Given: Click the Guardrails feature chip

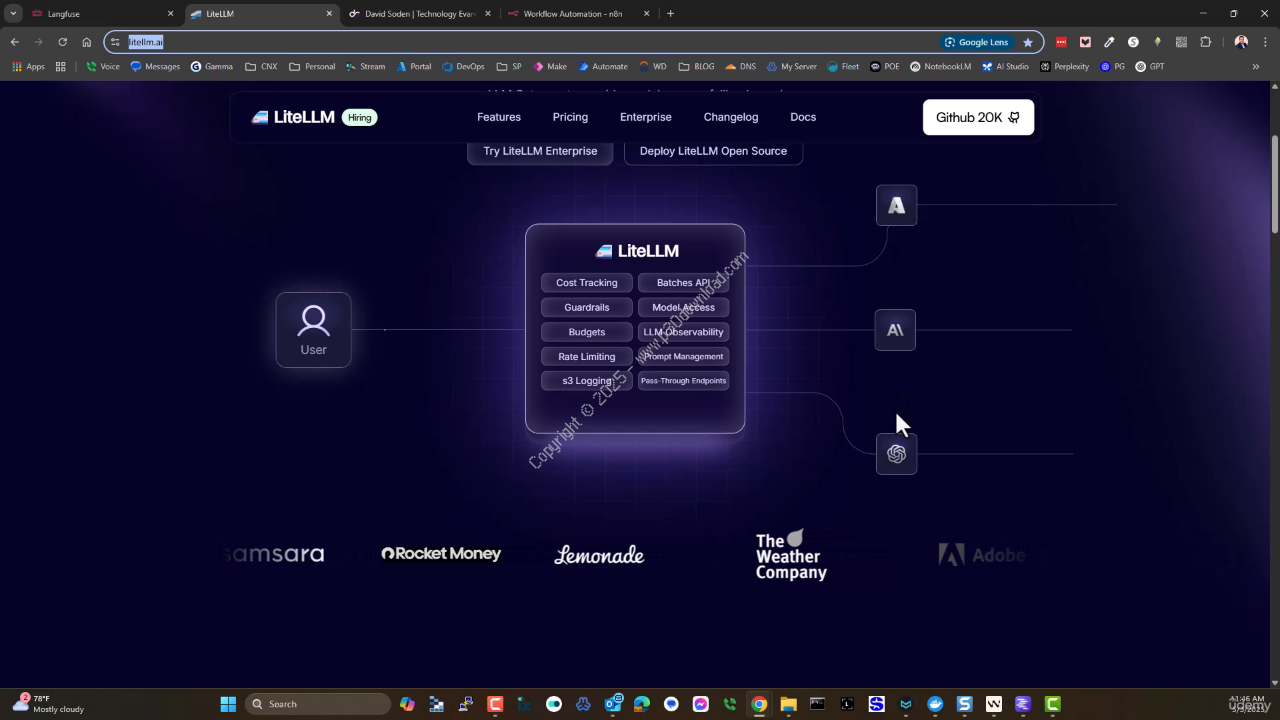Looking at the screenshot, I should pos(587,307).
